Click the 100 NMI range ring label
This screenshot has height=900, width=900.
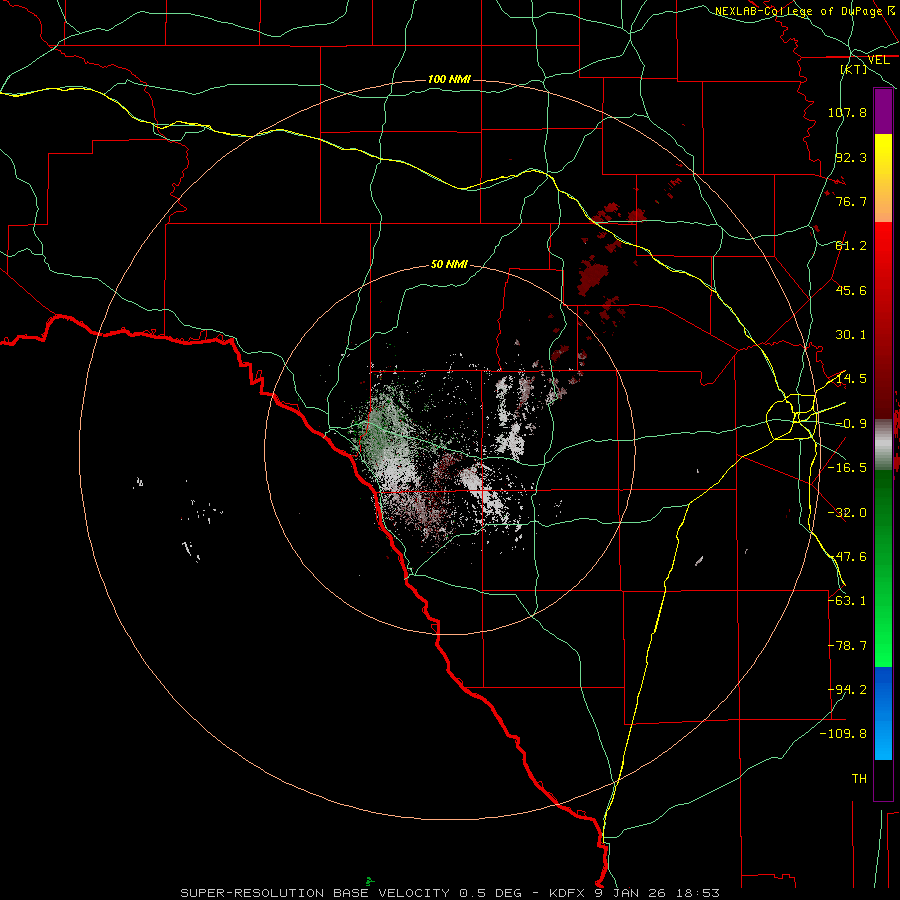pyautogui.click(x=449, y=79)
